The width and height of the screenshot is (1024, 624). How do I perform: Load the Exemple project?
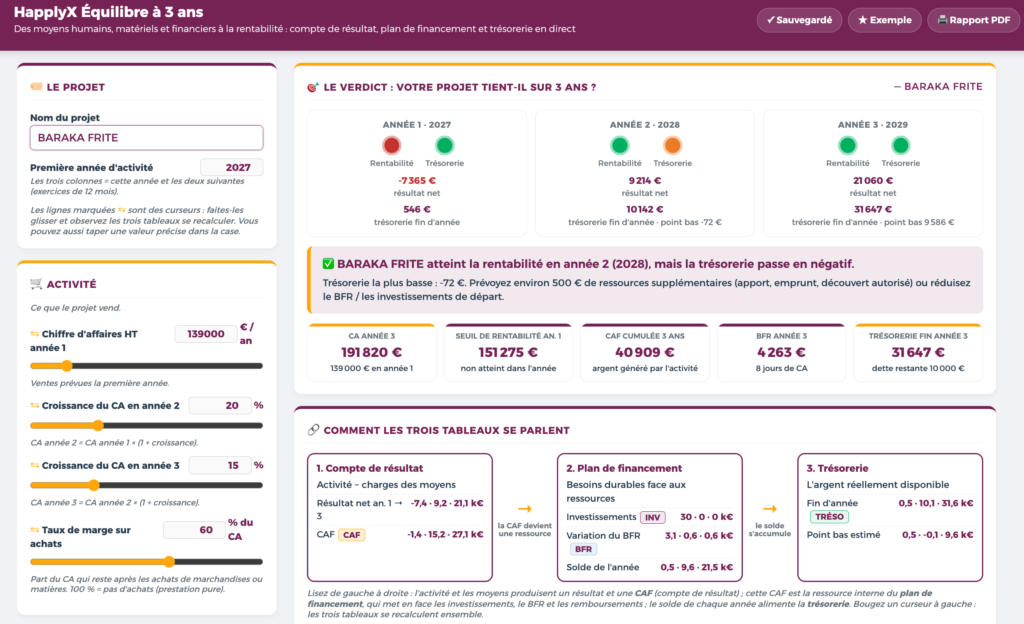[x=884, y=20]
